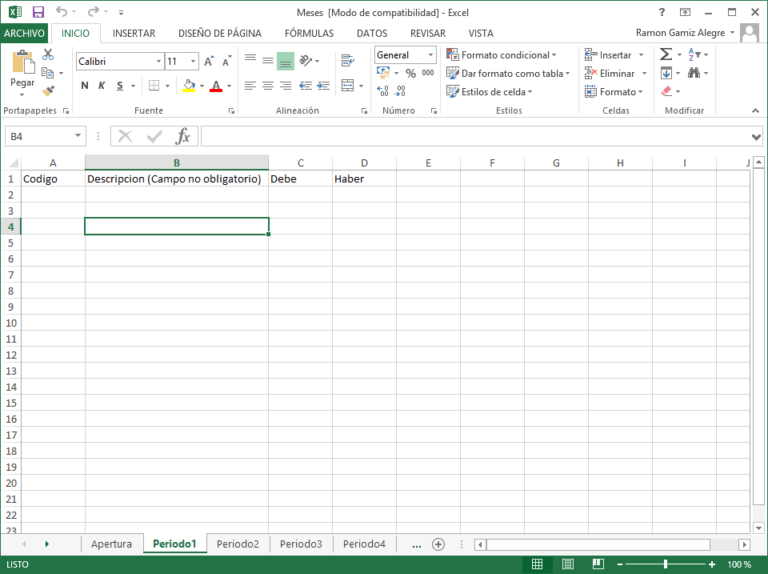Select the Format Painter brush

47,91
